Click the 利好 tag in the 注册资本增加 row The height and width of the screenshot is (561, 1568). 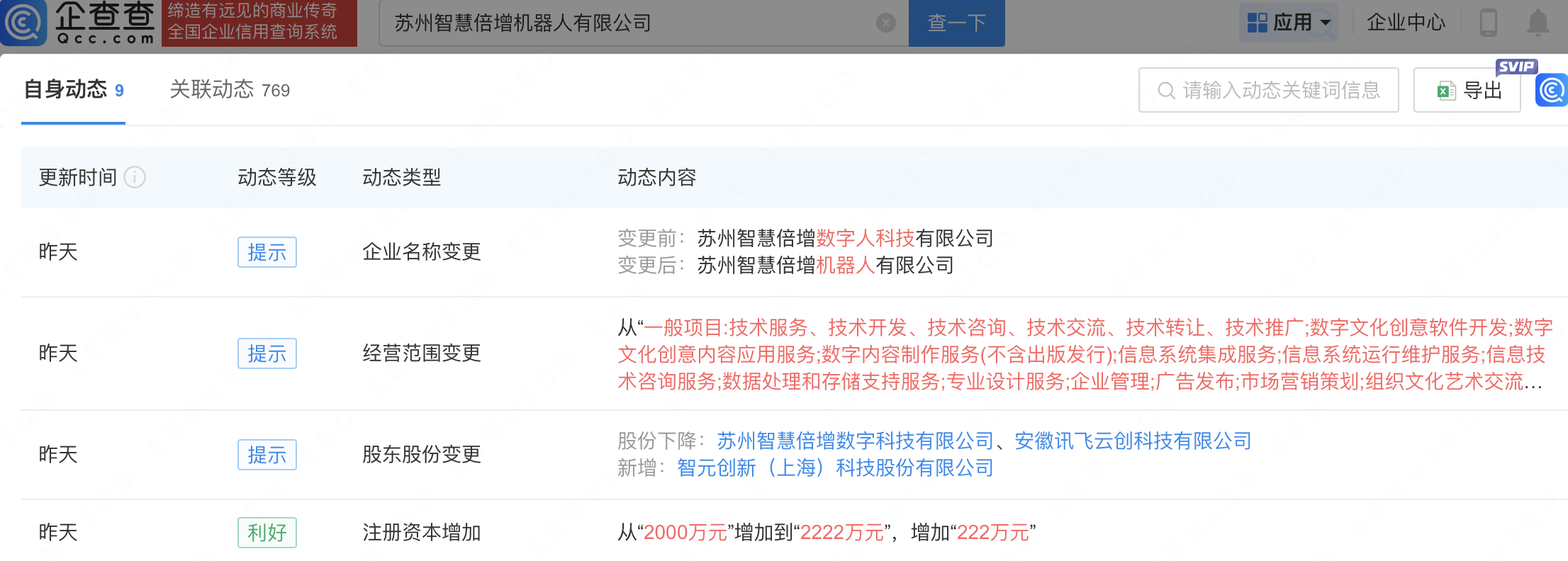[x=267, y=533]
